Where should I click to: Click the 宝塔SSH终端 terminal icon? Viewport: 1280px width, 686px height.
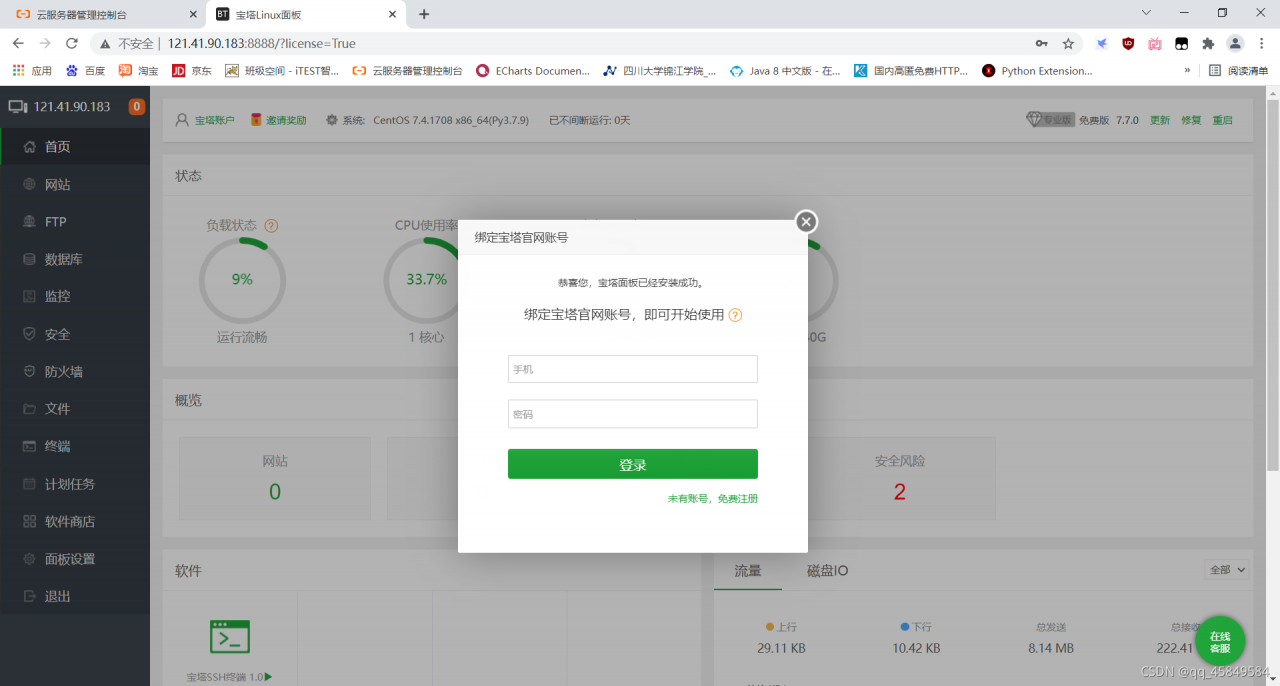coord(230,636)
